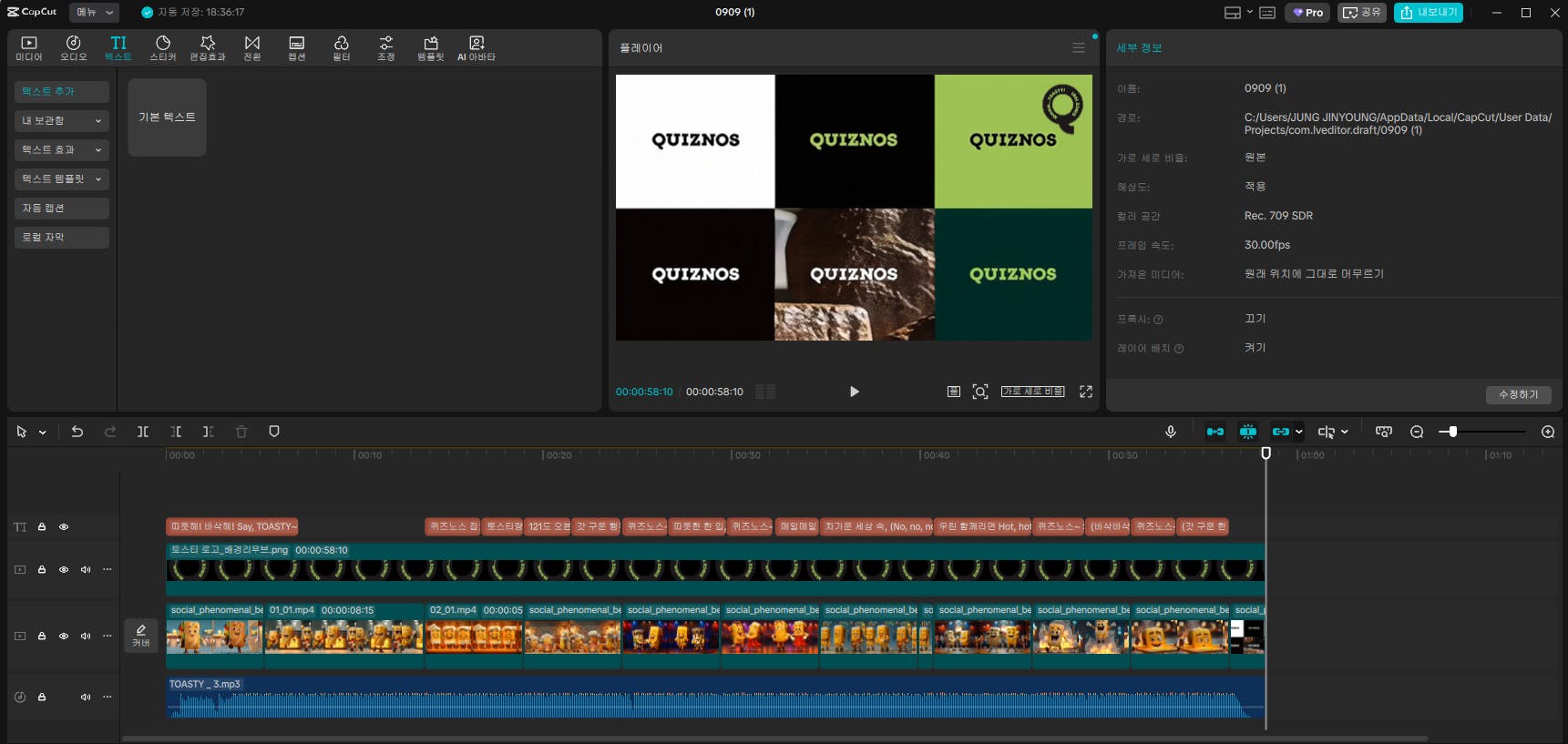Lock the text track
The width and height of the screenshot is (1568, 744).
point(42,527)
